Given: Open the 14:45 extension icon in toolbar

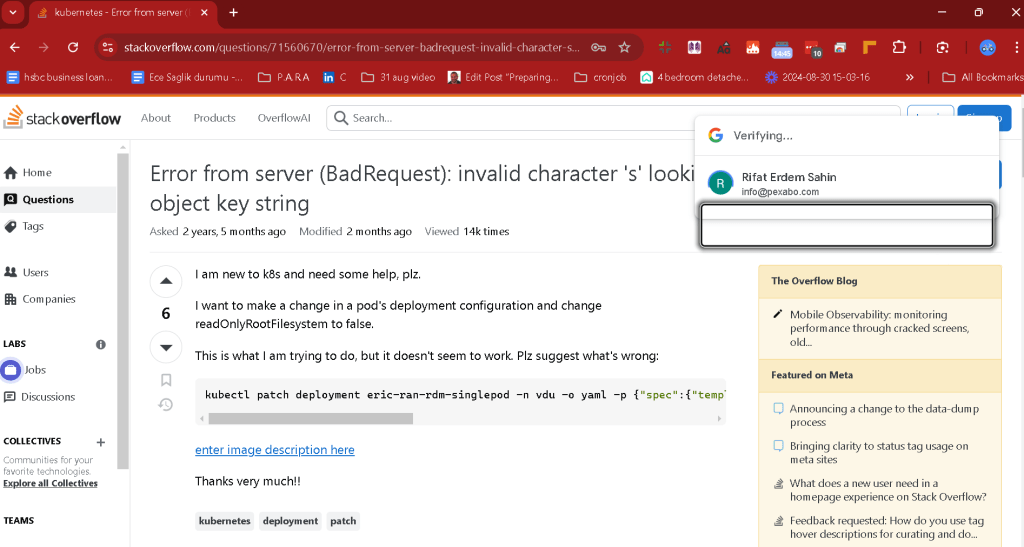Looking at the screenshot, I should point(782,48).
